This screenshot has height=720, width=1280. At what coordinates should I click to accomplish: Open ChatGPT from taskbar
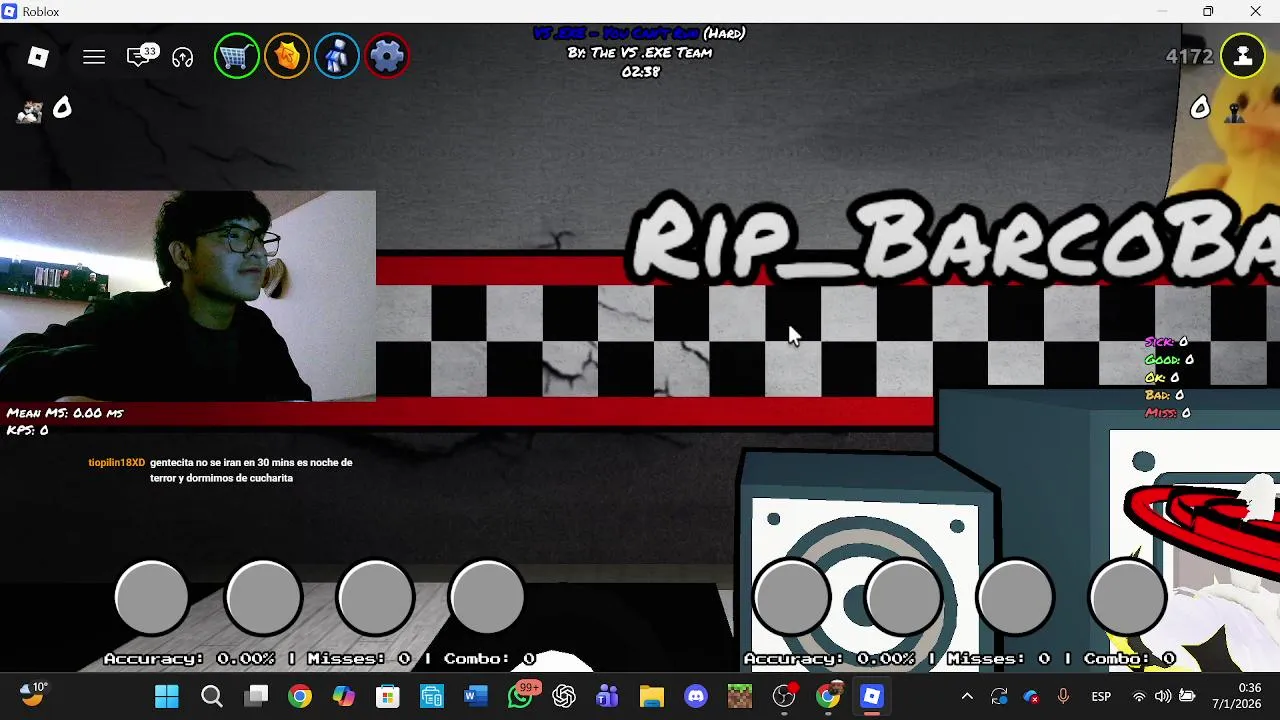click(564, 696)
